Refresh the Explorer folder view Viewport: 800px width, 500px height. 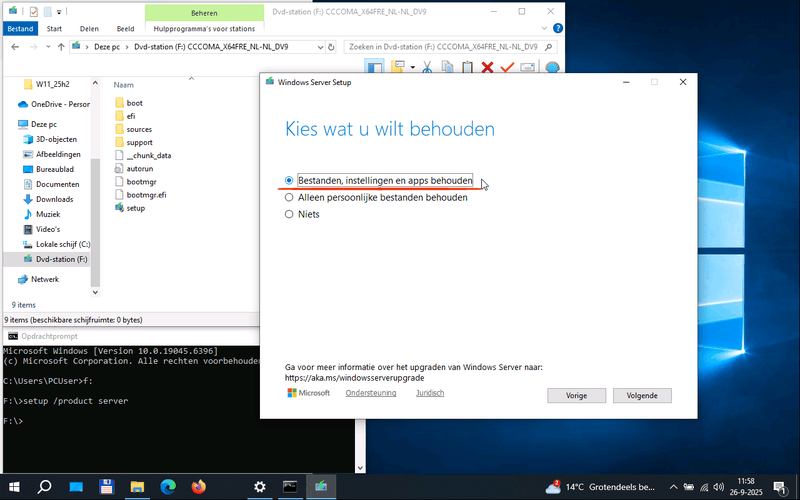331,47
